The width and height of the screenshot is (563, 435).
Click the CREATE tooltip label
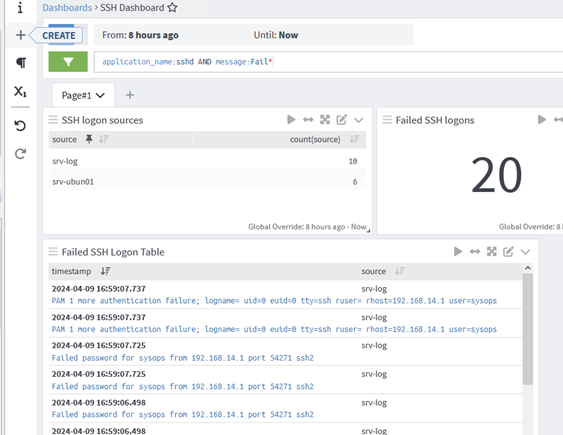tap(59, 35)
